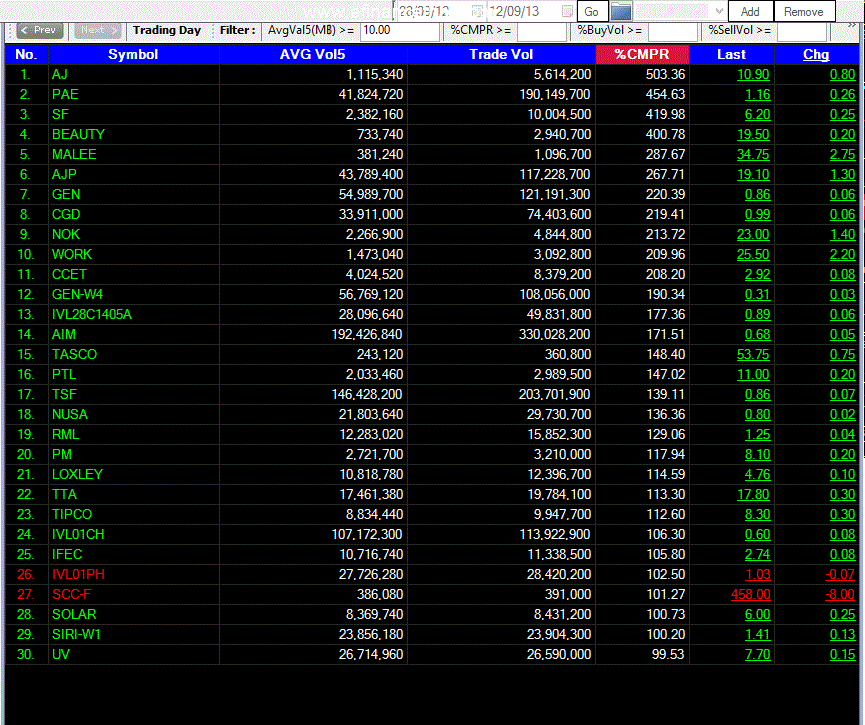Image resolution: width=865 pixels, height=725 pixels.
Task: Click PAE %CMPR value 454.63
Action: pos(665,94)
